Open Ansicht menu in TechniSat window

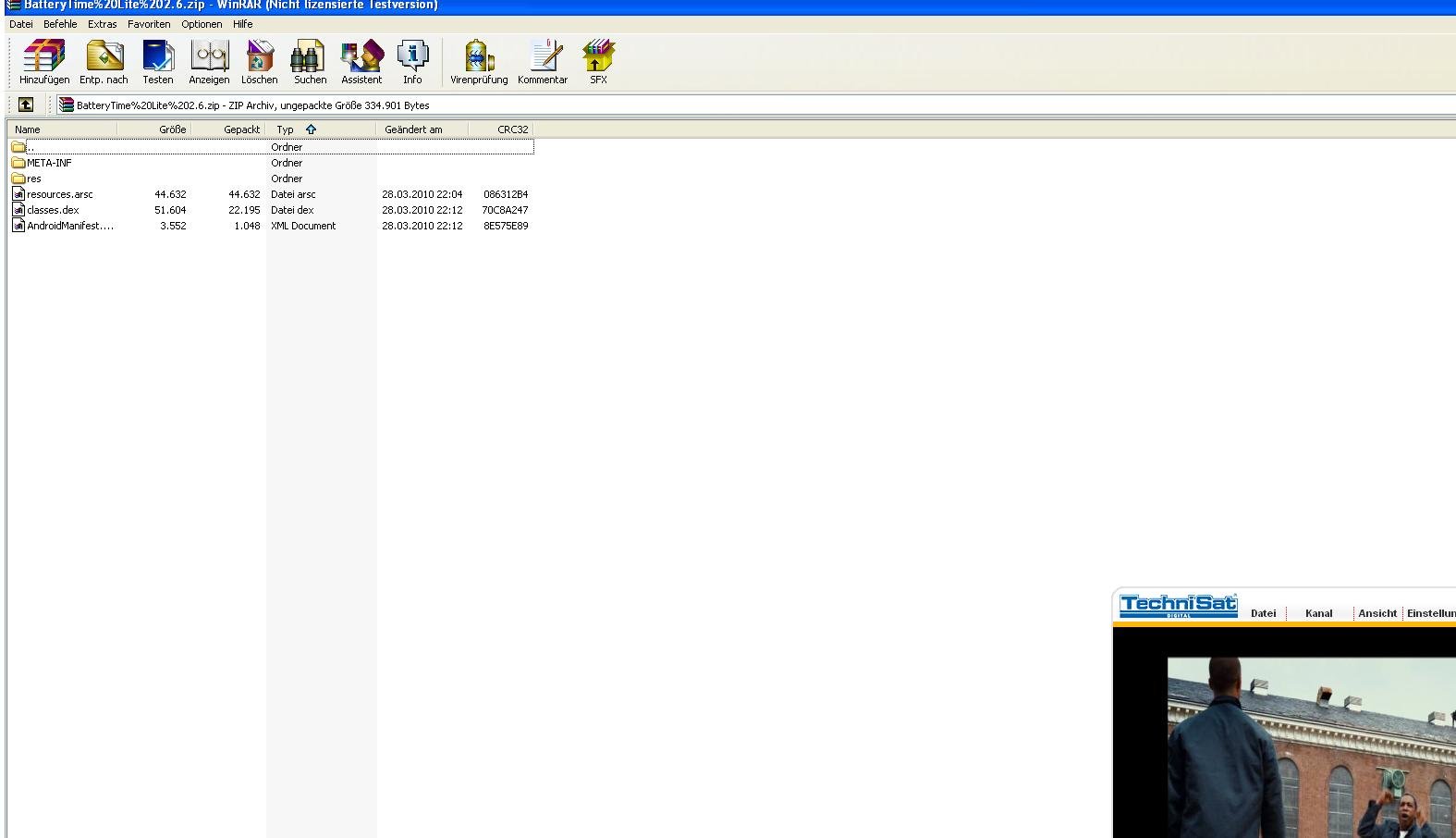click(x=1377, y=613)
